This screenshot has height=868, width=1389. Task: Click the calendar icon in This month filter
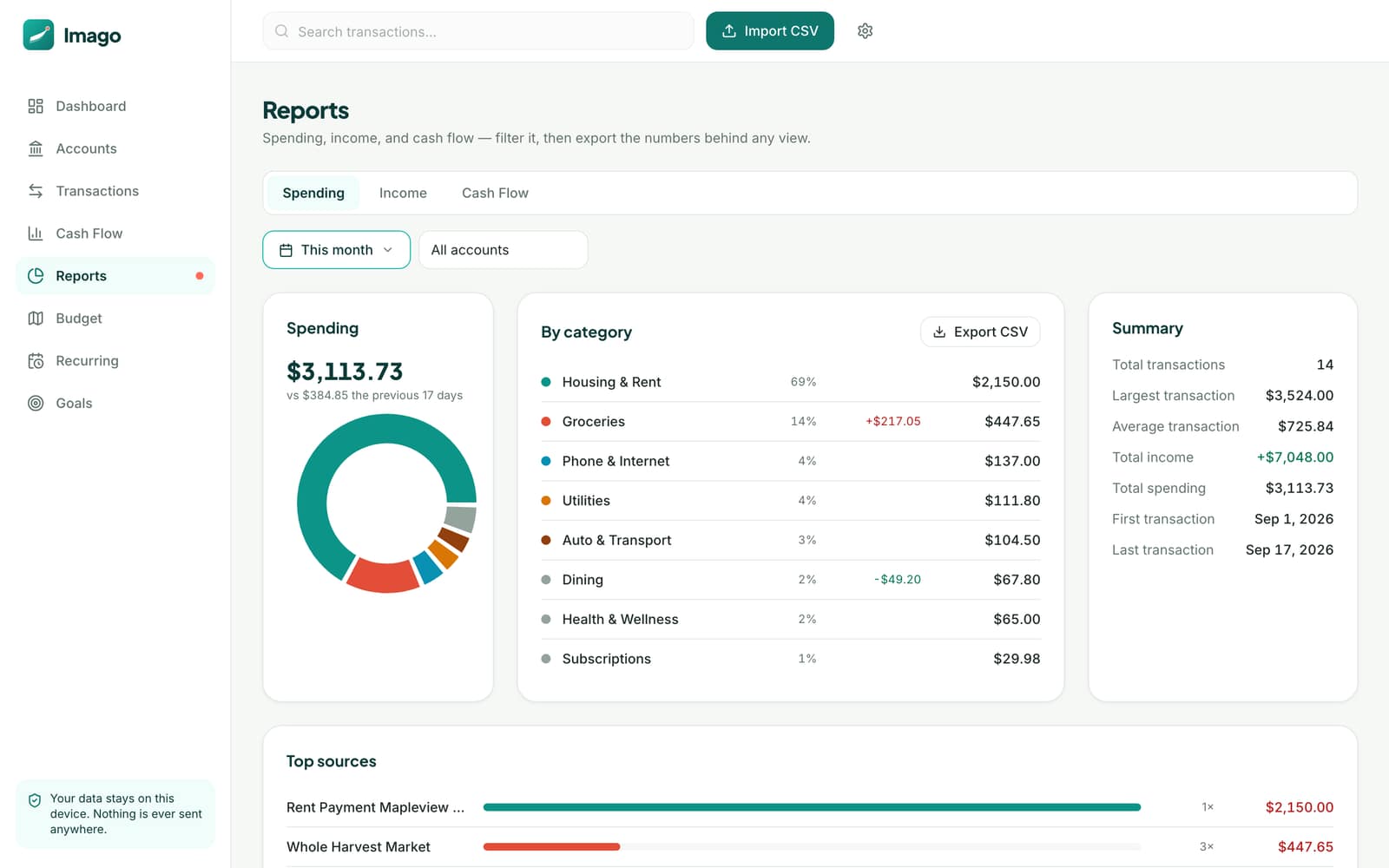286,250
